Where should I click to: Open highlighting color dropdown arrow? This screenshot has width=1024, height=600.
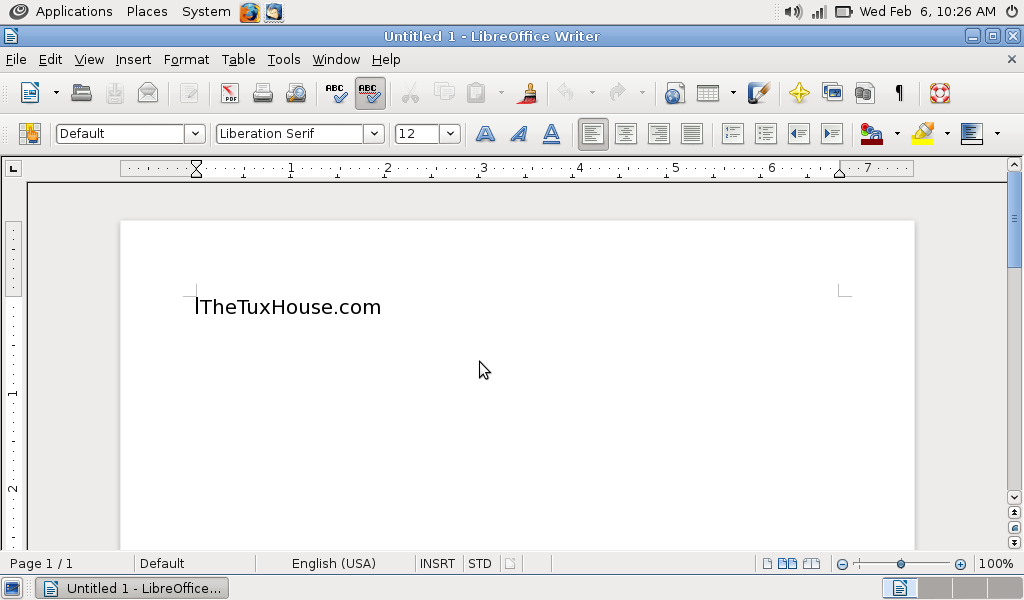click(x=947, y=134)
